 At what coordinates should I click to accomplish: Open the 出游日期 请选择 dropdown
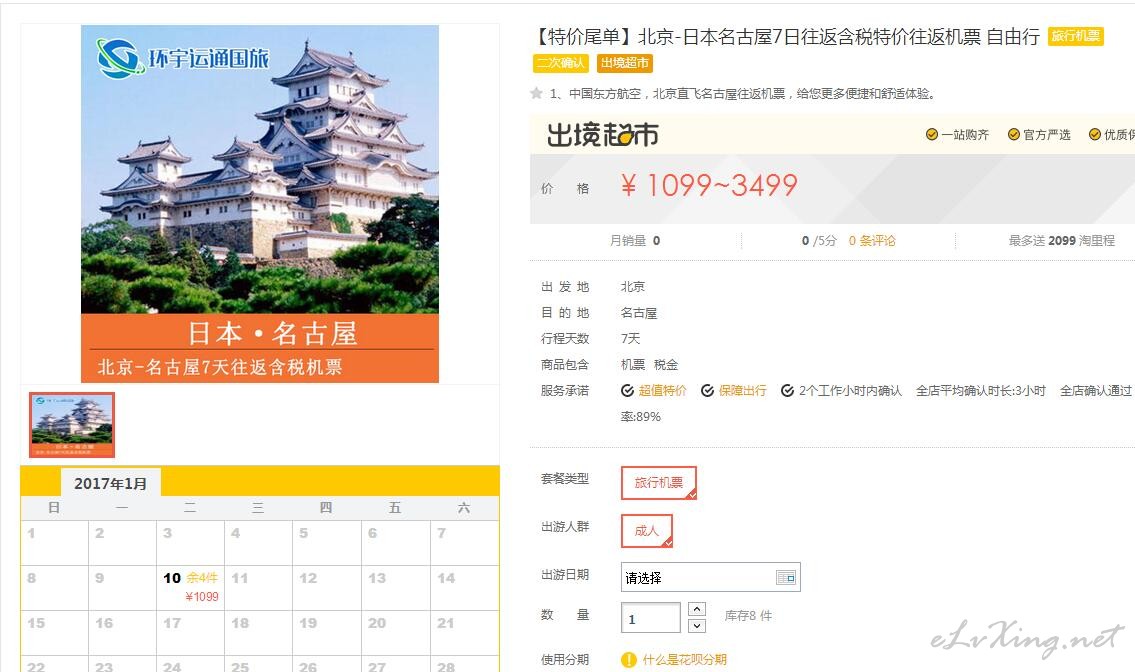710,577
